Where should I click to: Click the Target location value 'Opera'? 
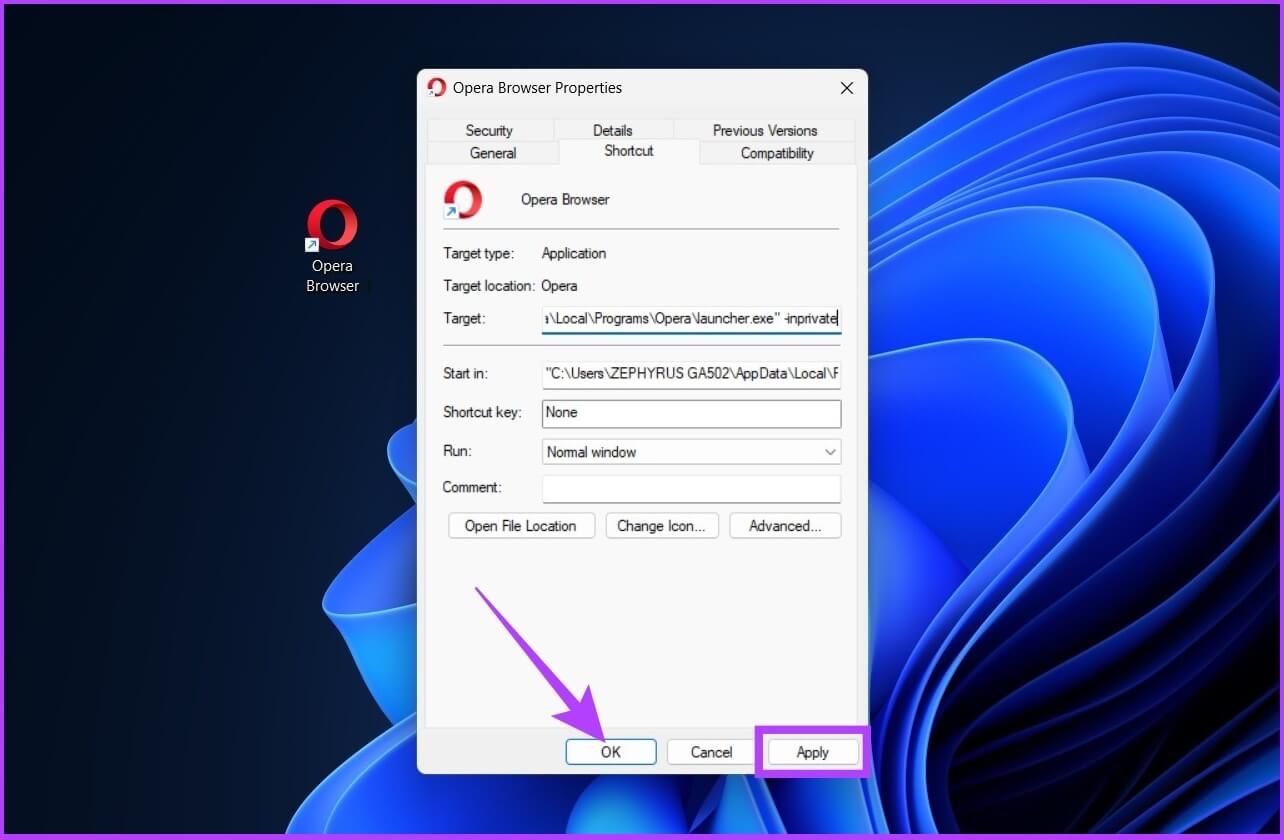(559, 286)
